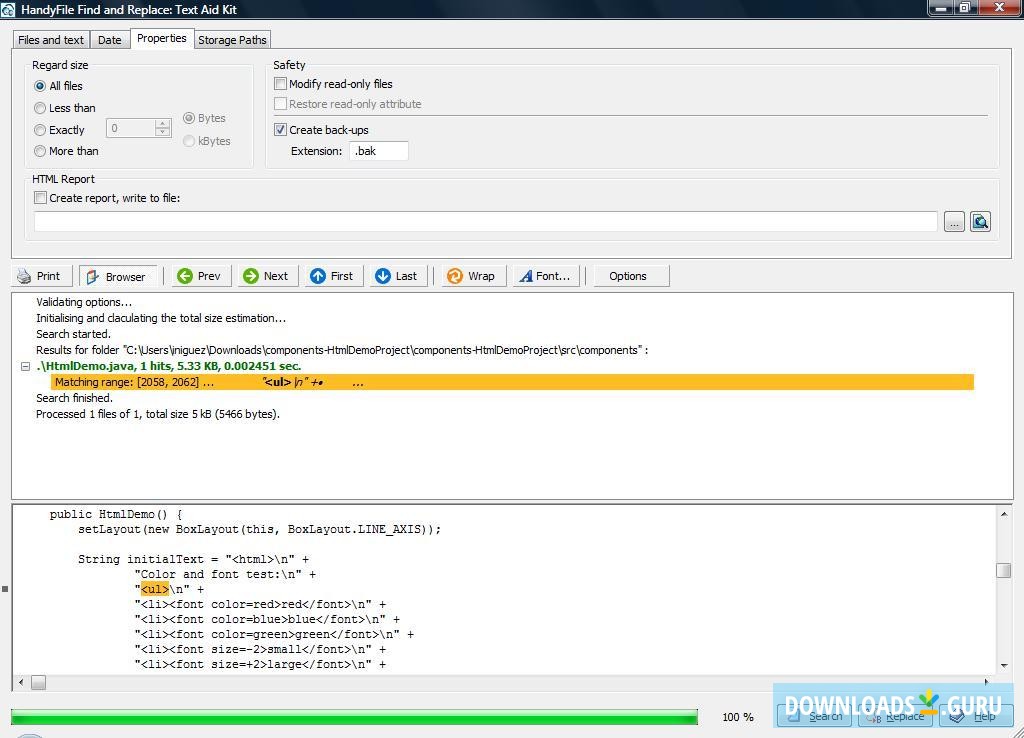1024x738 pixels.
Task: Click the code preview scroll down arrow
Action: pos(1004,666)
